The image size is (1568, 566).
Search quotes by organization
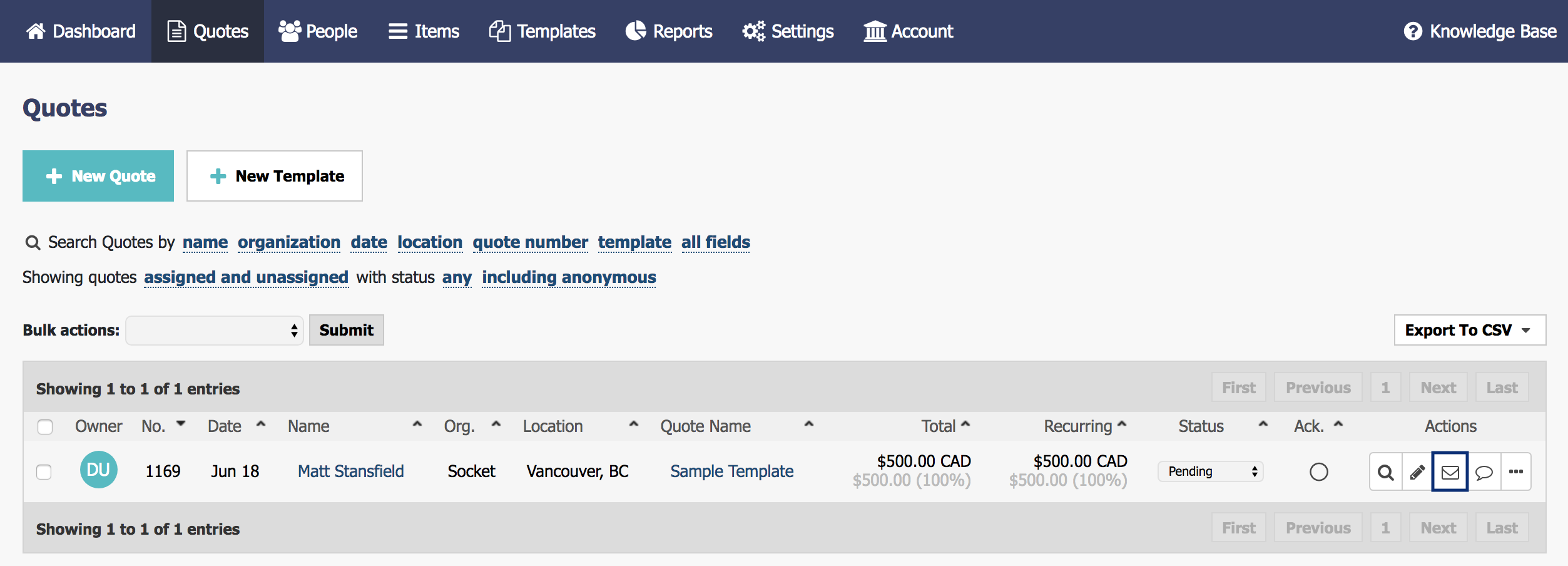coord(288,242)
